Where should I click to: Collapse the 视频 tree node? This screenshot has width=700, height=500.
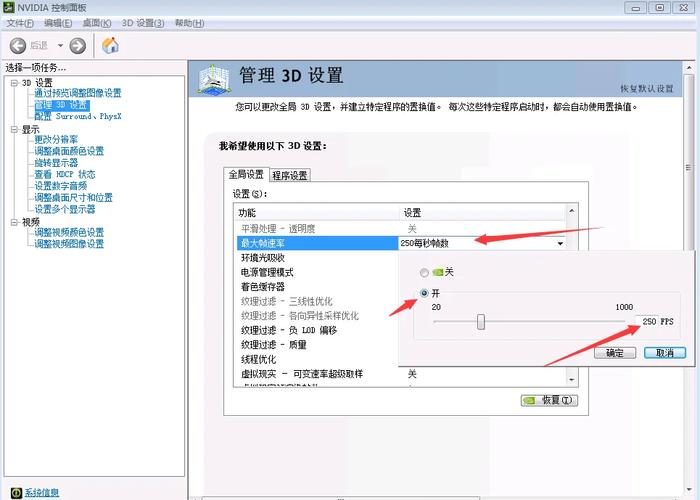14,222
